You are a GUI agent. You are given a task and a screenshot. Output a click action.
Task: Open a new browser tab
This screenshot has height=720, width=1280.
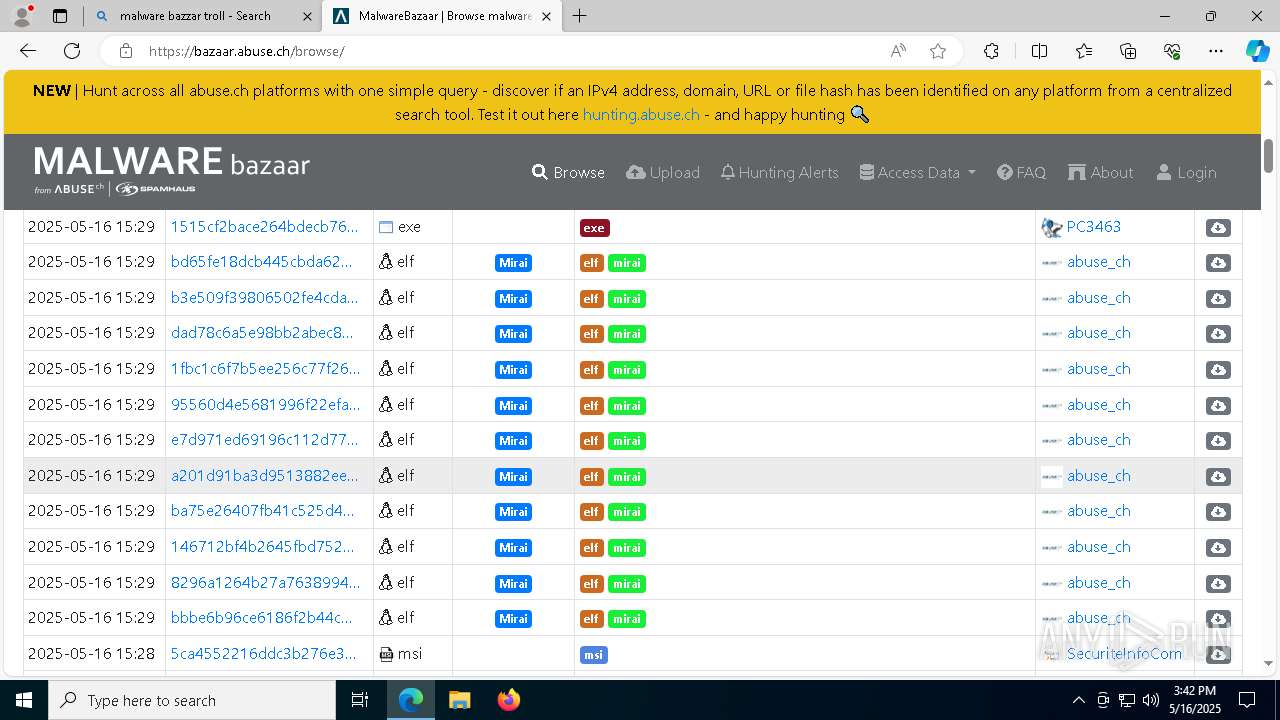click(579, 16)
